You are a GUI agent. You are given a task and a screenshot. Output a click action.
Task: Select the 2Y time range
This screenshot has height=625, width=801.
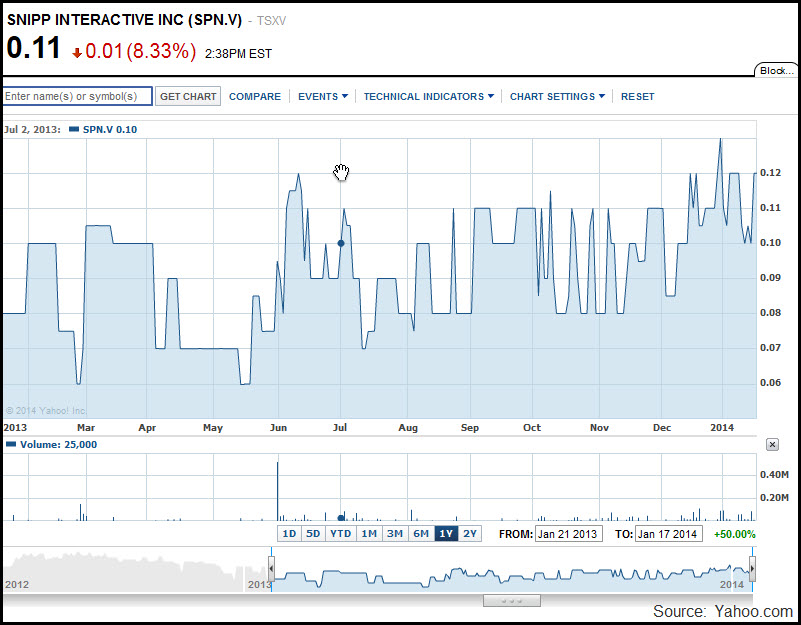coord(470,534)
